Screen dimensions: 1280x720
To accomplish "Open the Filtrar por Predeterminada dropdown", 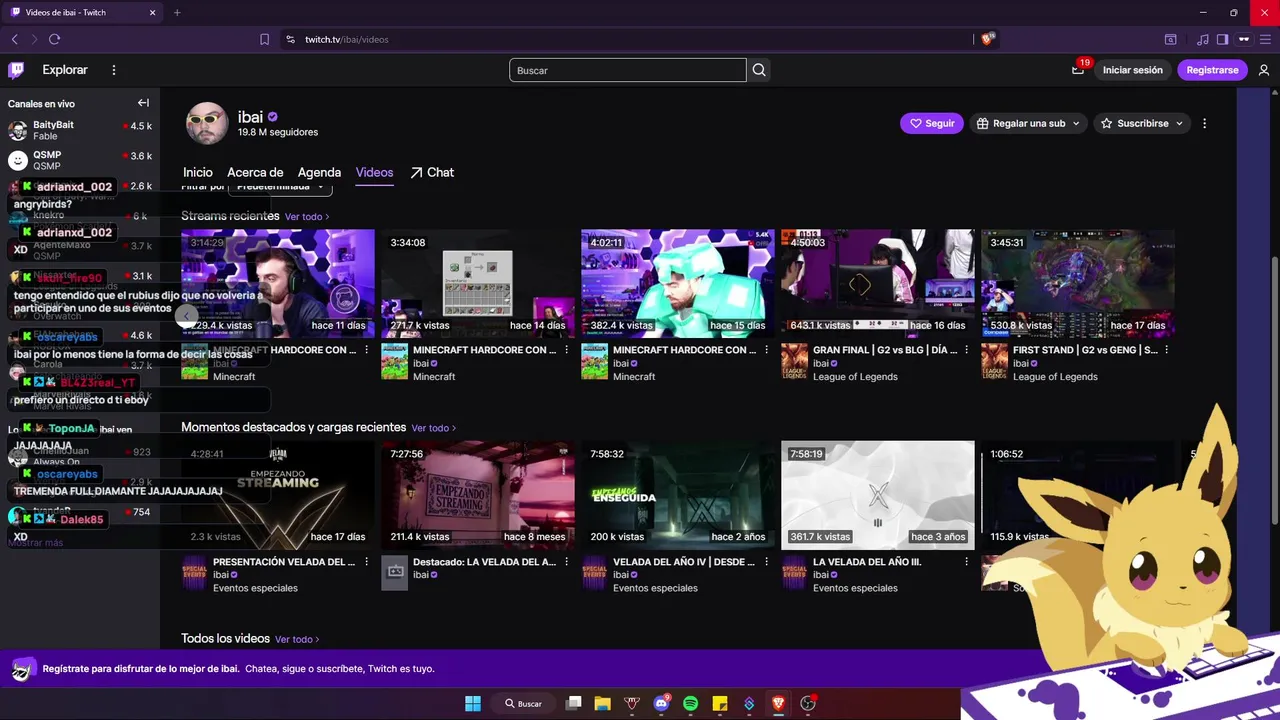I will (x=281, y=187).
